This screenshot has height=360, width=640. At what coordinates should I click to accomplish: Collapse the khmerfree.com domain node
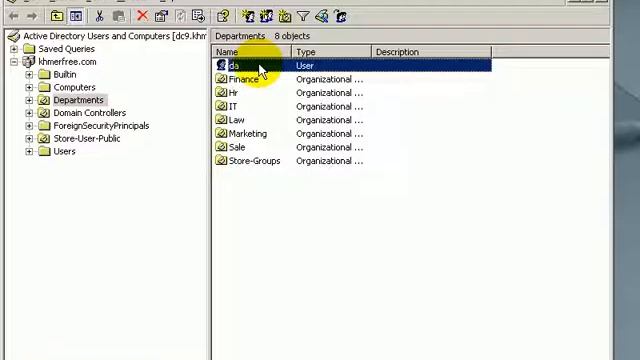(14, 62)
